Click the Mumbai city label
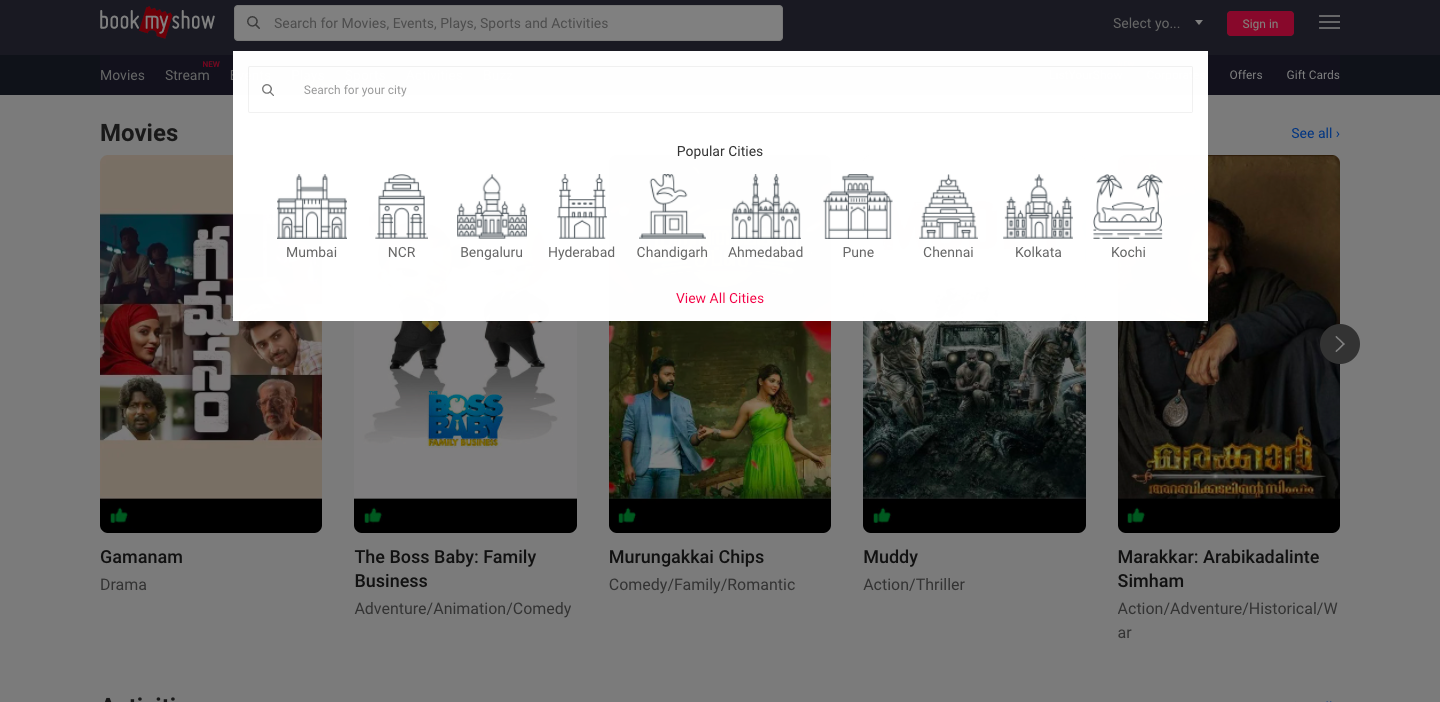 pos(312,252)
